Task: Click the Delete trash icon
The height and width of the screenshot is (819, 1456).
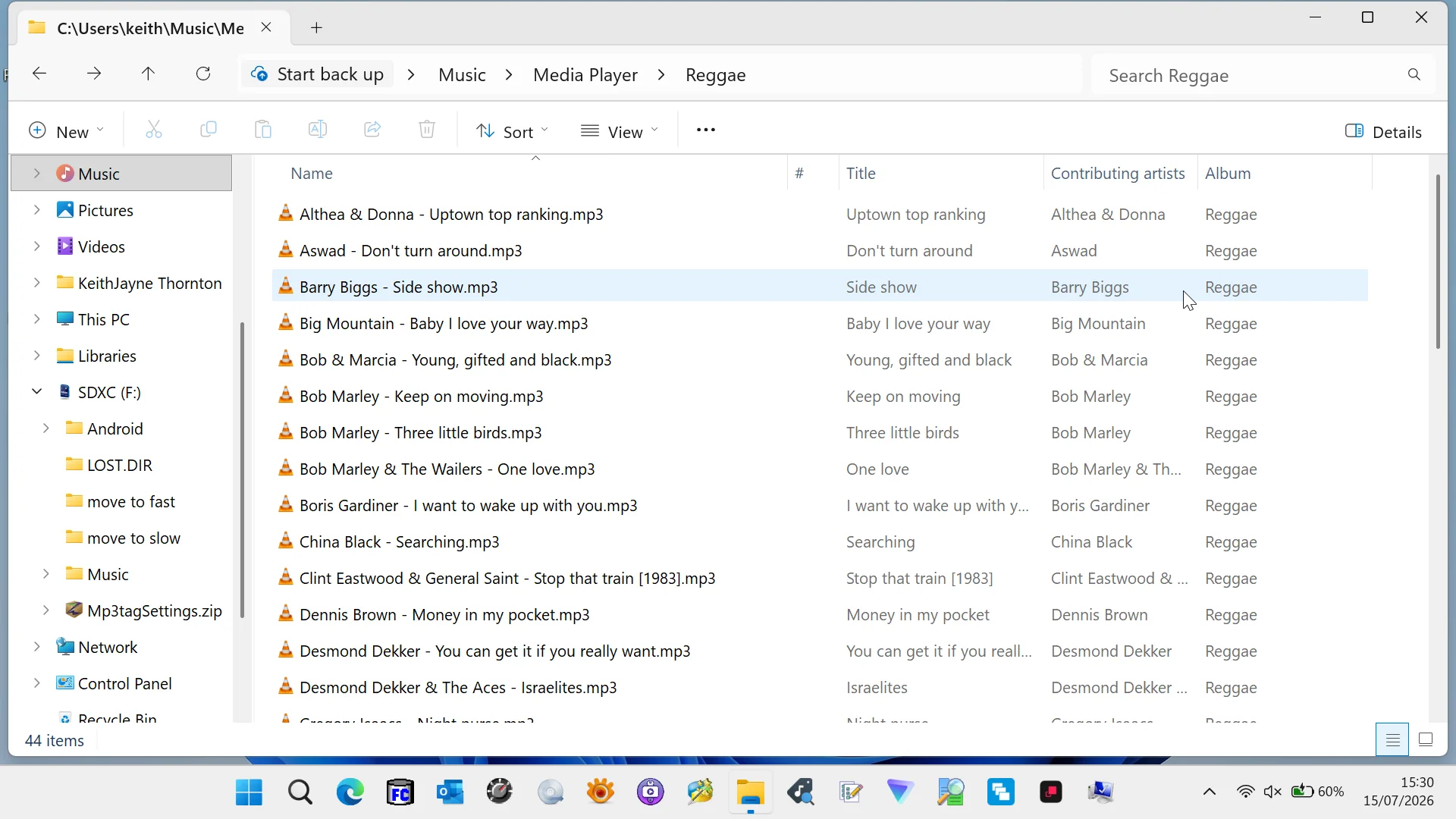Action: point(427,130)
